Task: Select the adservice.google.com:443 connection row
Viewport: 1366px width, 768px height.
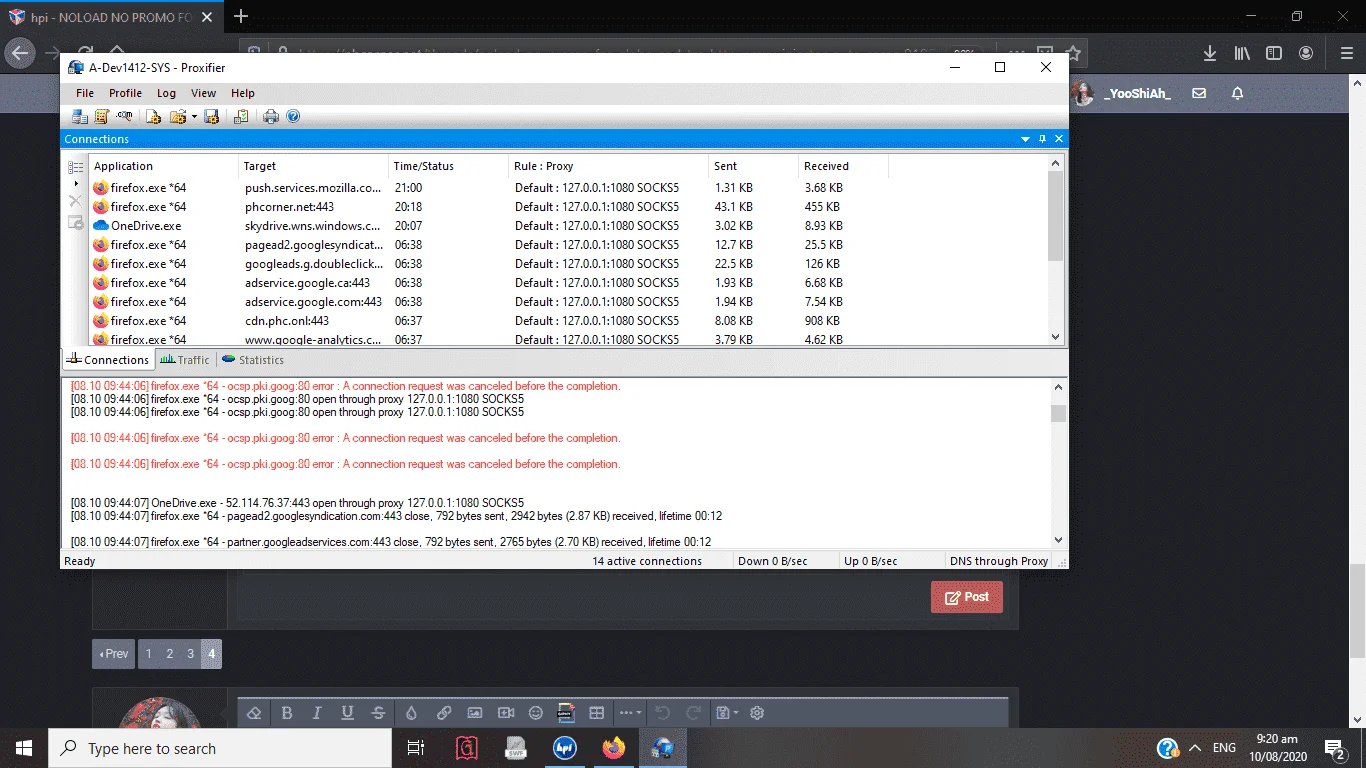Action: [568, 302]
